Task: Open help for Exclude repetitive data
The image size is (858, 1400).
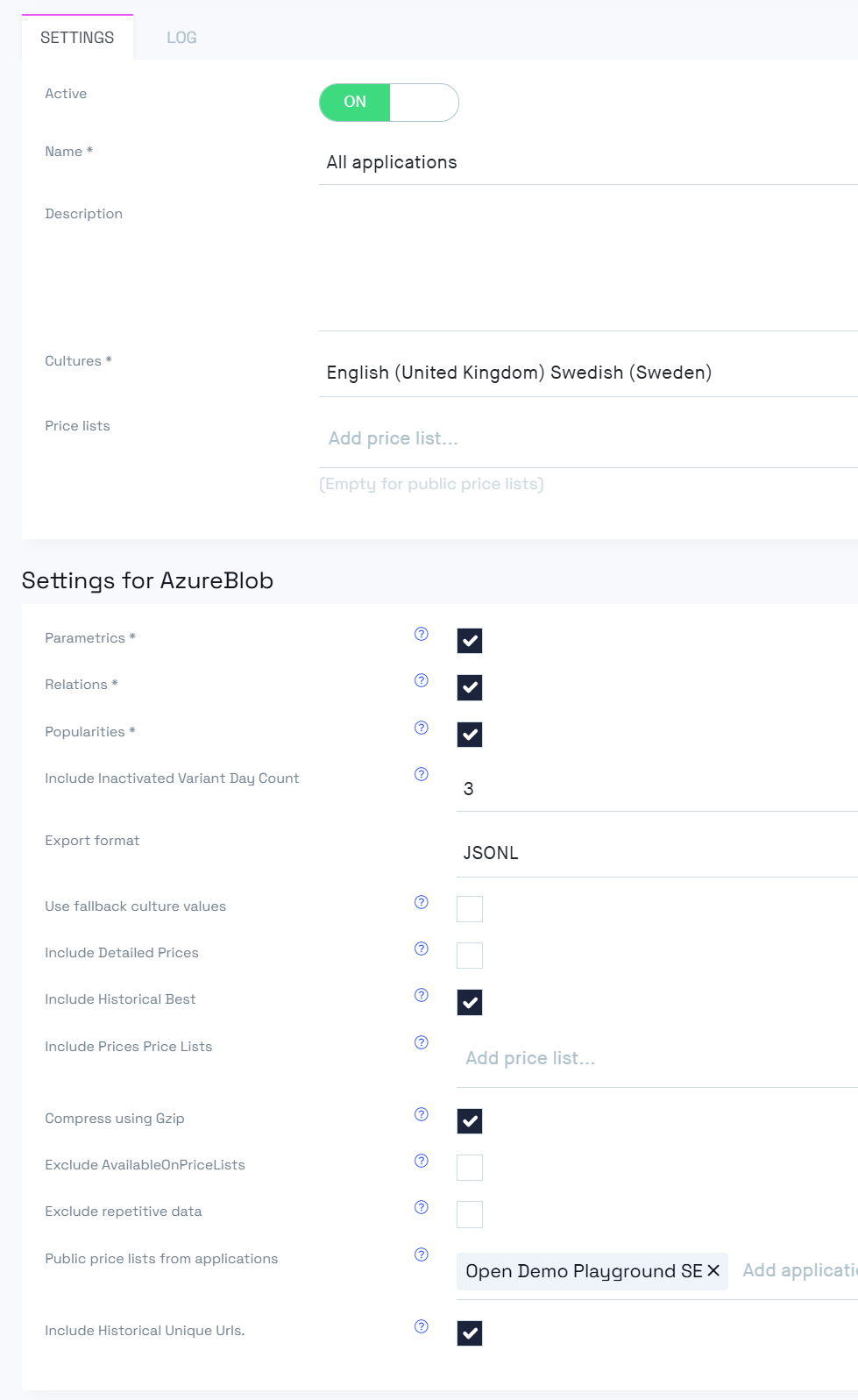Action: (422, 1207)
